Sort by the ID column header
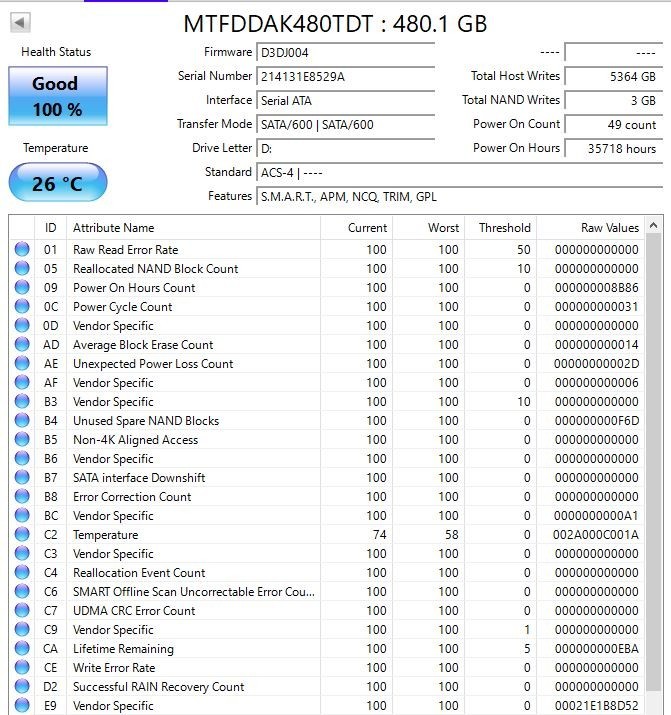The image size is (671, 715). pos(51,228)
